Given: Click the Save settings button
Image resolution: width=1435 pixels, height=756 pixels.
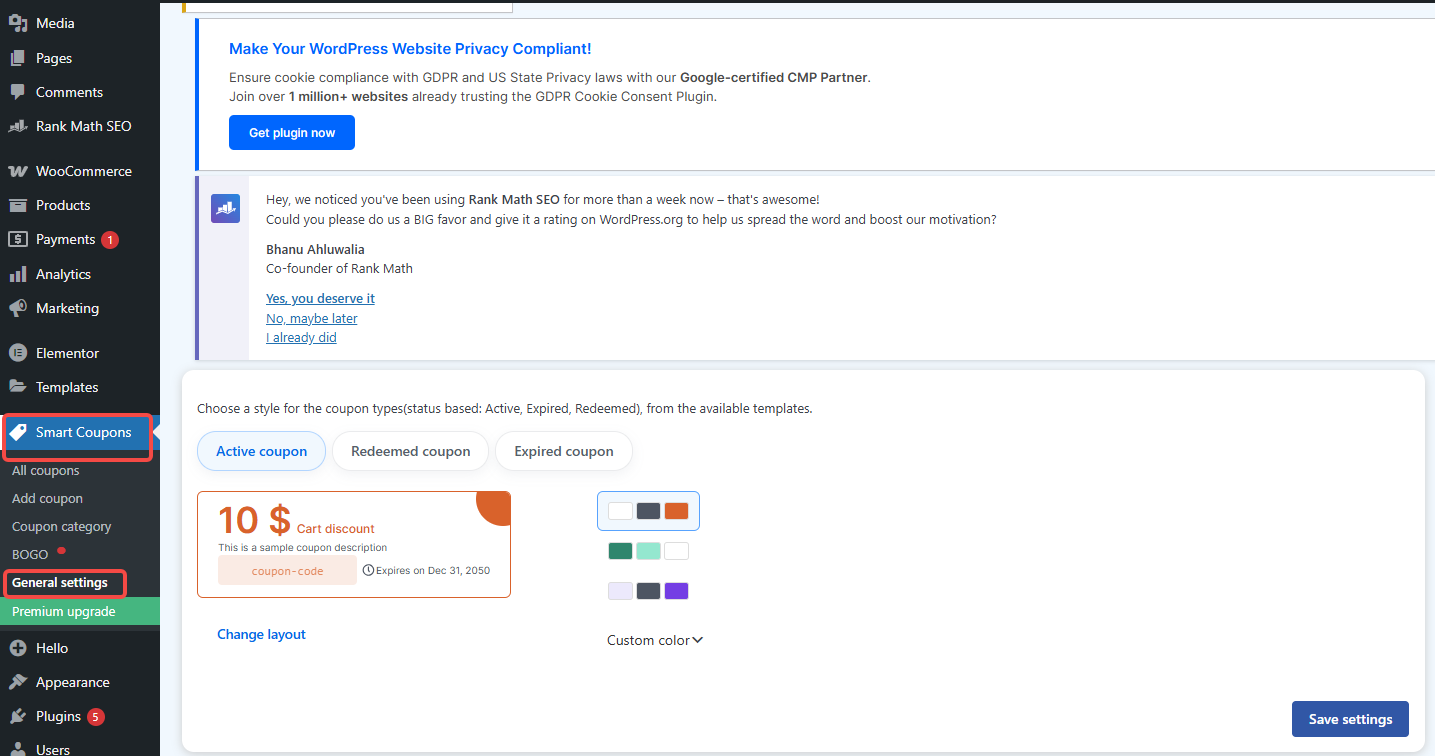Looking at the screenshot, I should (1350, 719).
